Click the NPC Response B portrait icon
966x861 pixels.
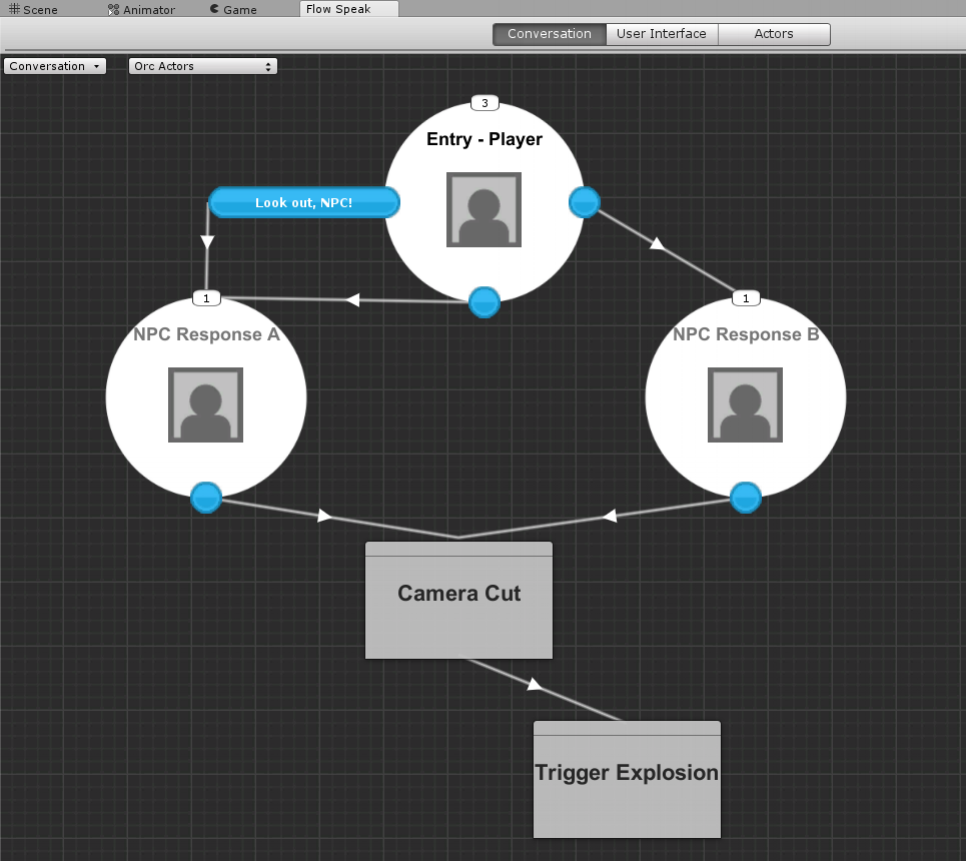pos(744,406)
